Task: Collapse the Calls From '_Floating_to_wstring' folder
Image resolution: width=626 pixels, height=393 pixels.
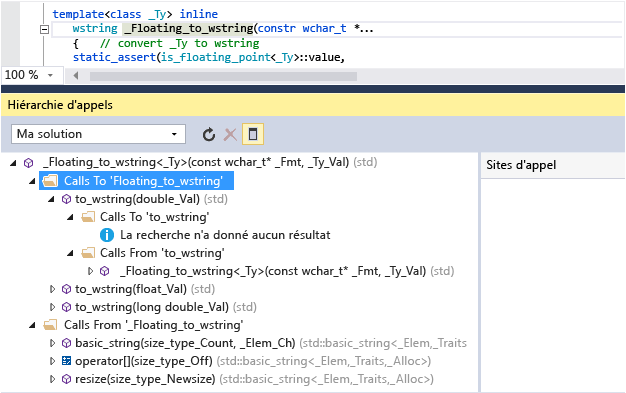Action: [32, 325]
